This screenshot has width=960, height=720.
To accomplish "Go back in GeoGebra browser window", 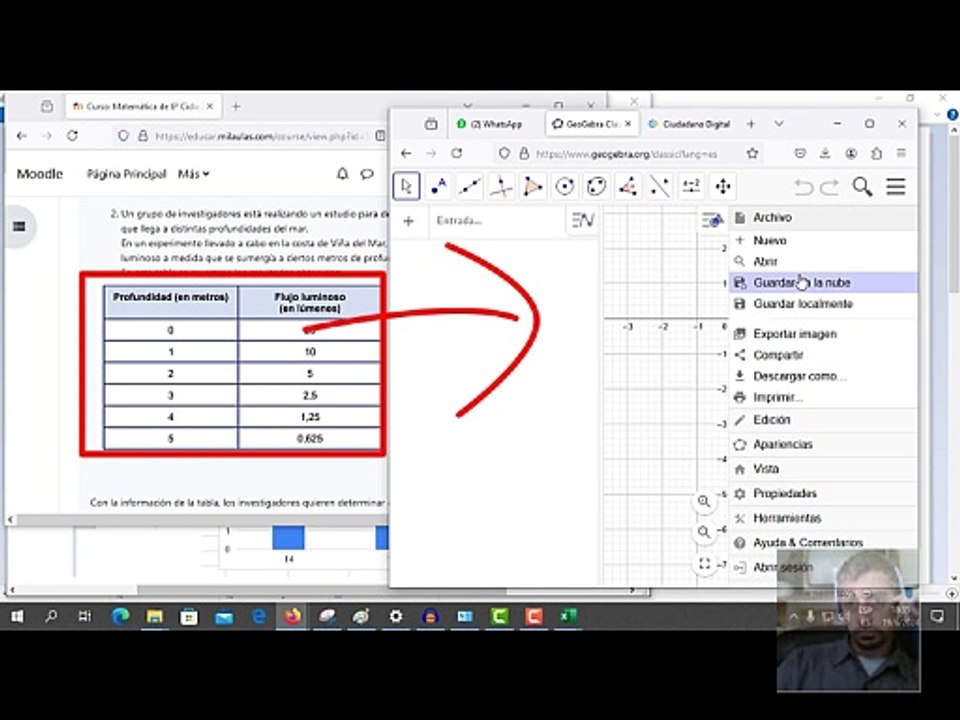I will pyautogui.click(x=406, y=154).
